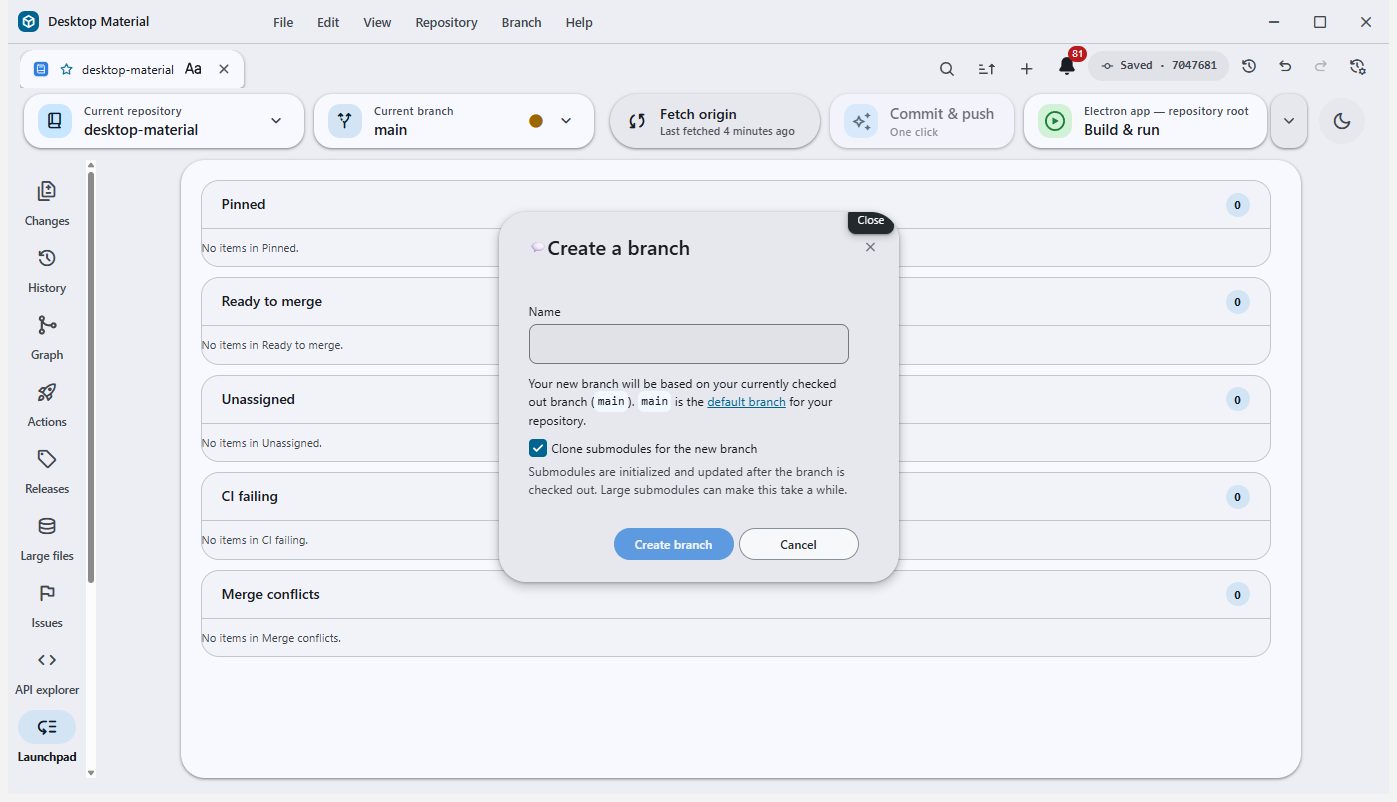
Task: Click the search magnifier icon
Action: 946,68
